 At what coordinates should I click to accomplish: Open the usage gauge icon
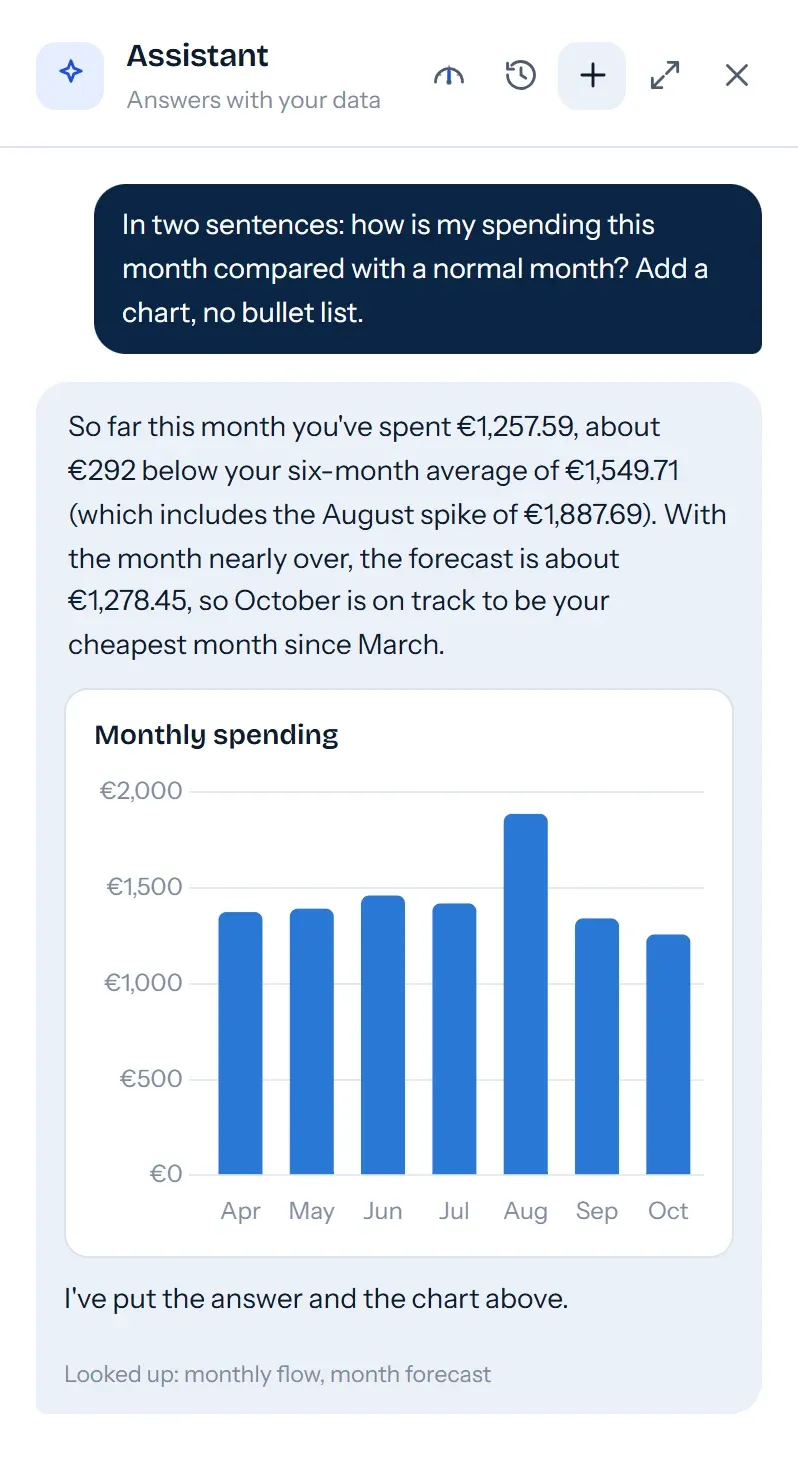tap(449, 76)
